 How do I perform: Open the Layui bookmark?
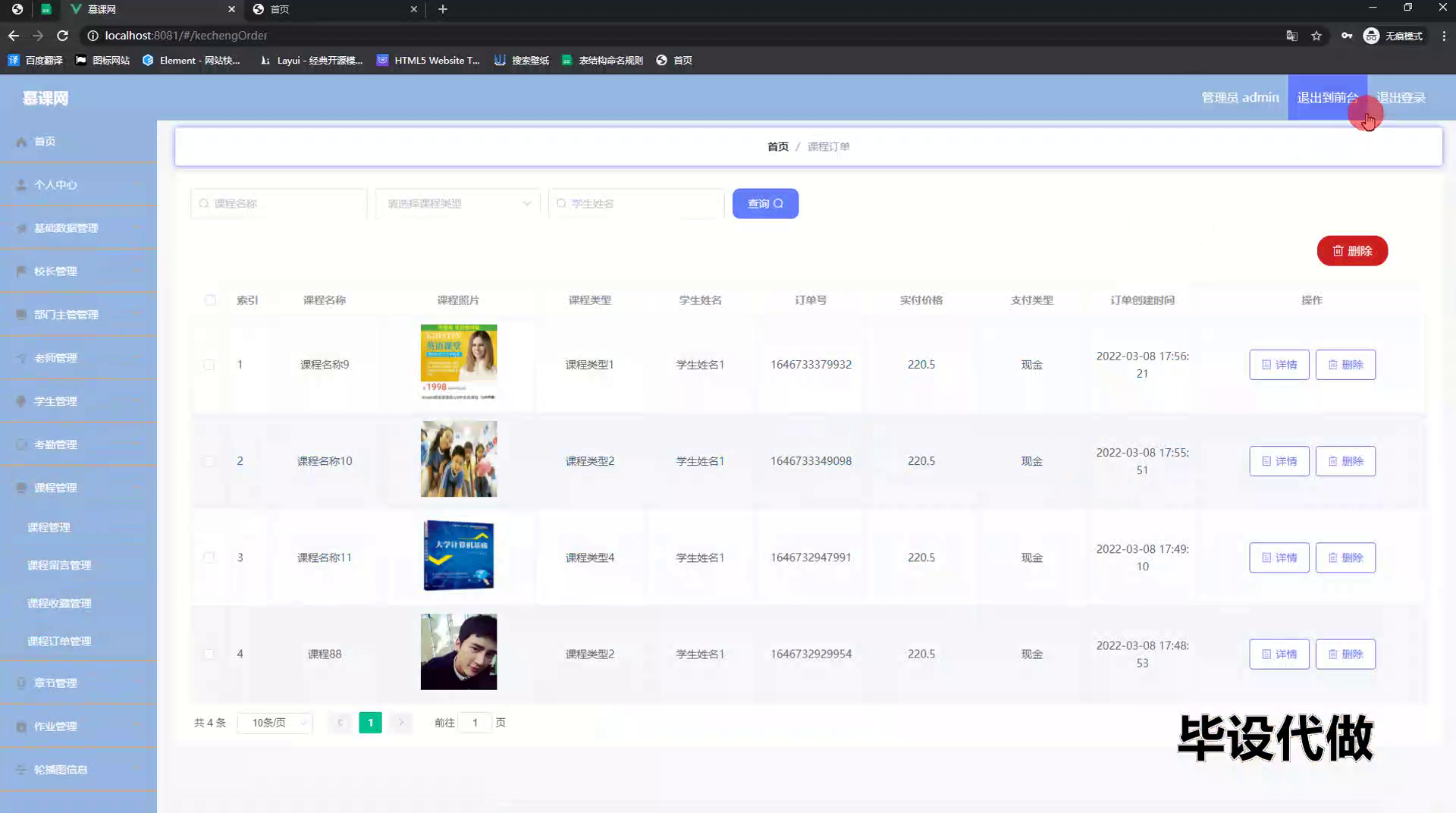(x=311, y=60)
